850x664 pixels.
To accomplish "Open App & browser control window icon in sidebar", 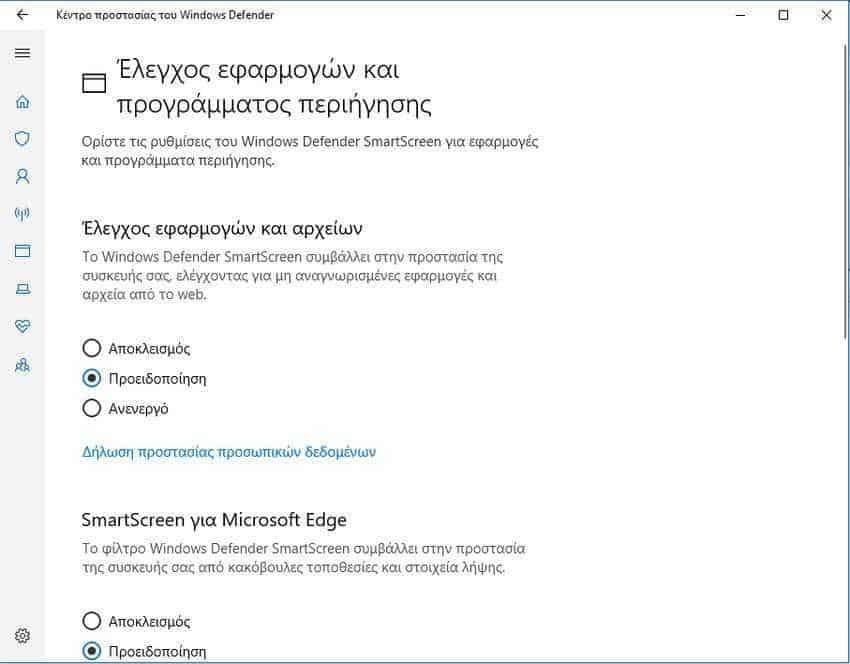I will (x=22, y=250).
